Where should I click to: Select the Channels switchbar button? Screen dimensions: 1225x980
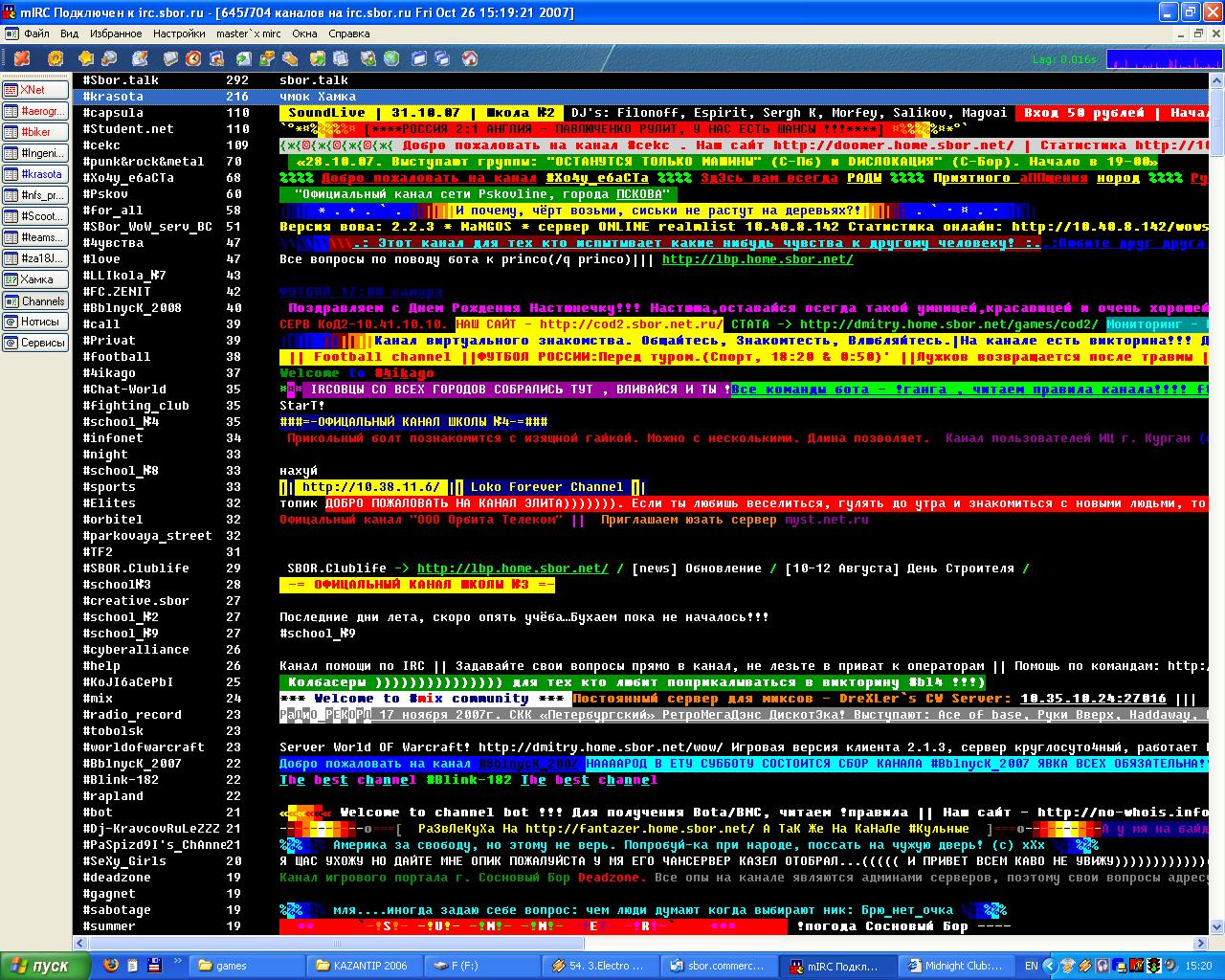click(x=35, y=301)
